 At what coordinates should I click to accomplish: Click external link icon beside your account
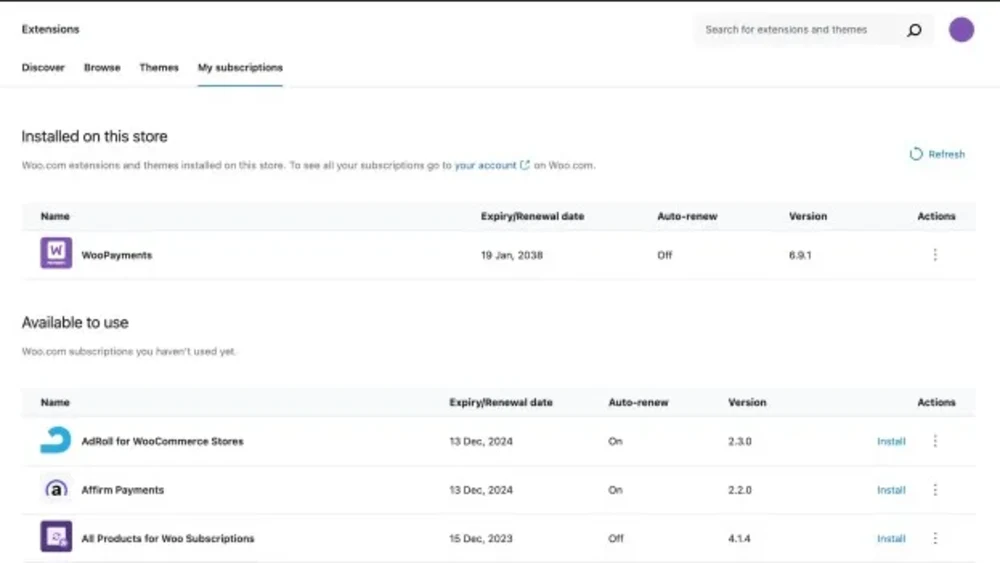(524, 165)
